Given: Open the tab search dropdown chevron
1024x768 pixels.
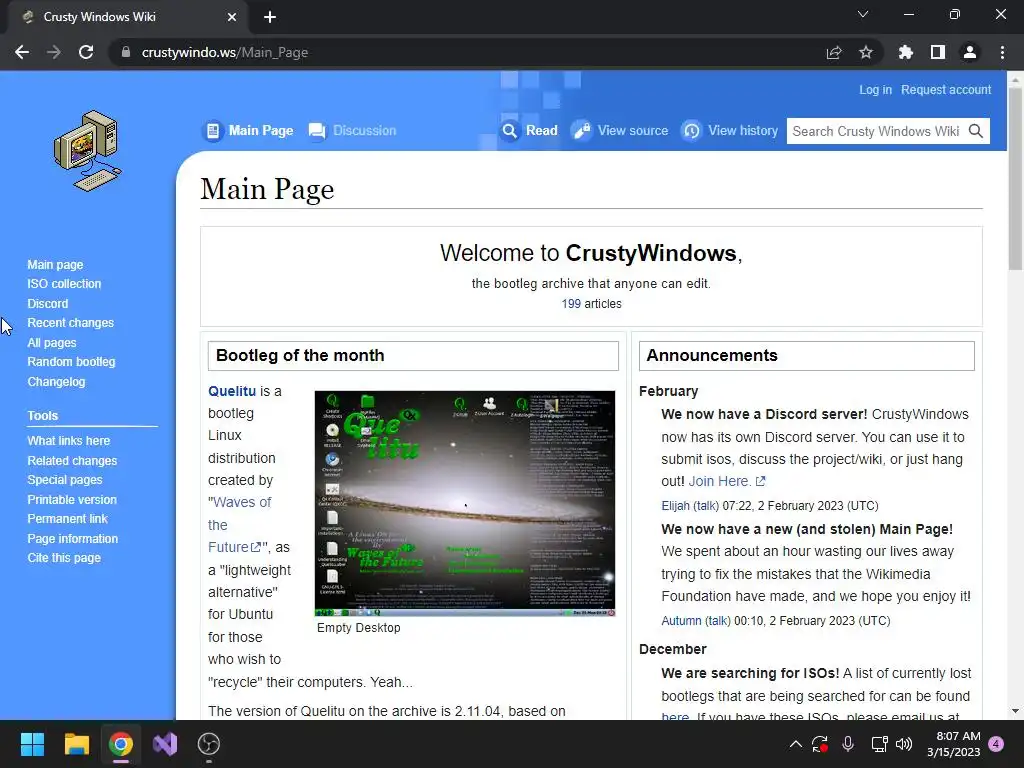Looking at the screenshot, I should [x=863, y=14].
